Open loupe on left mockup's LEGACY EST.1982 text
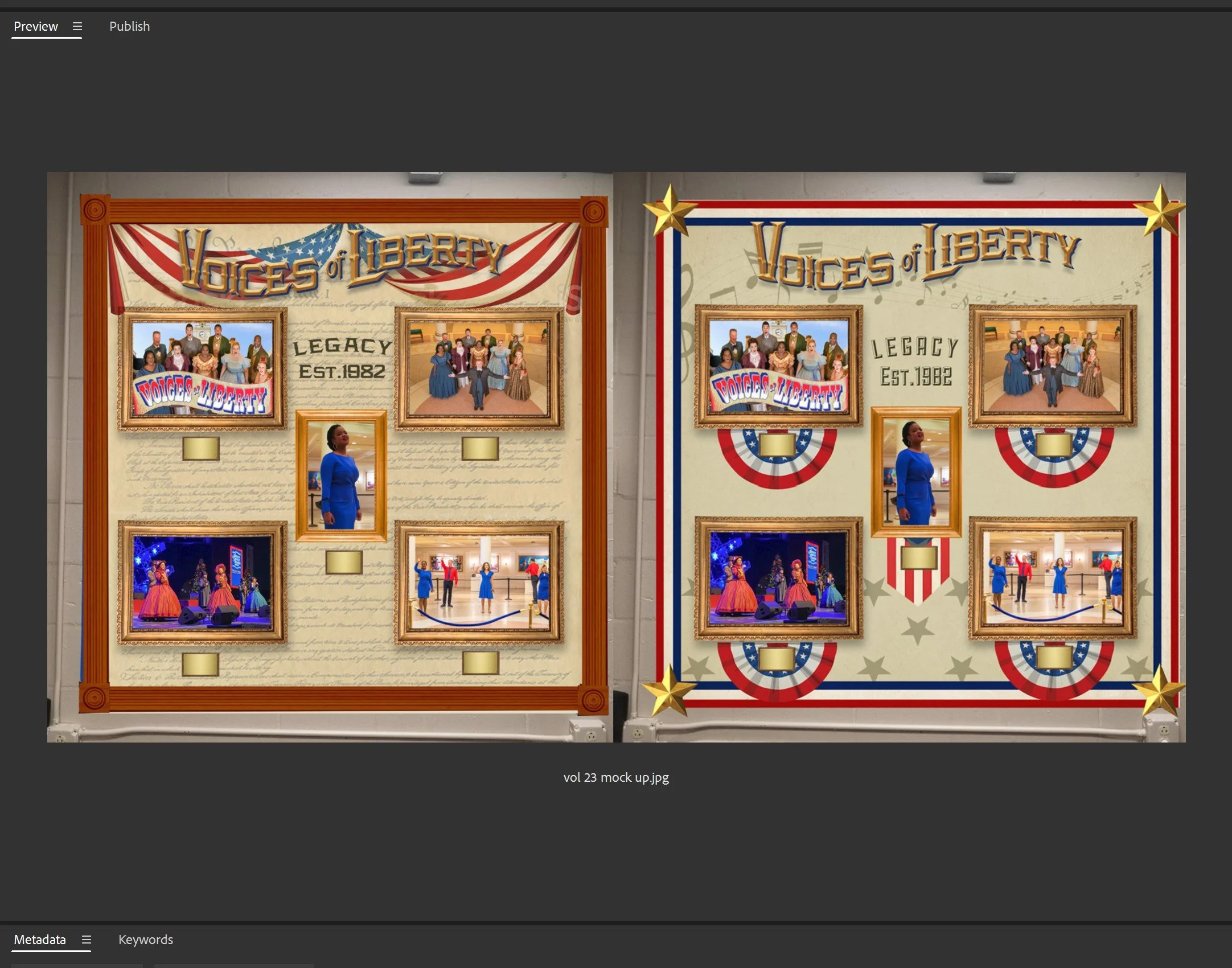 (x=342, y=359)
